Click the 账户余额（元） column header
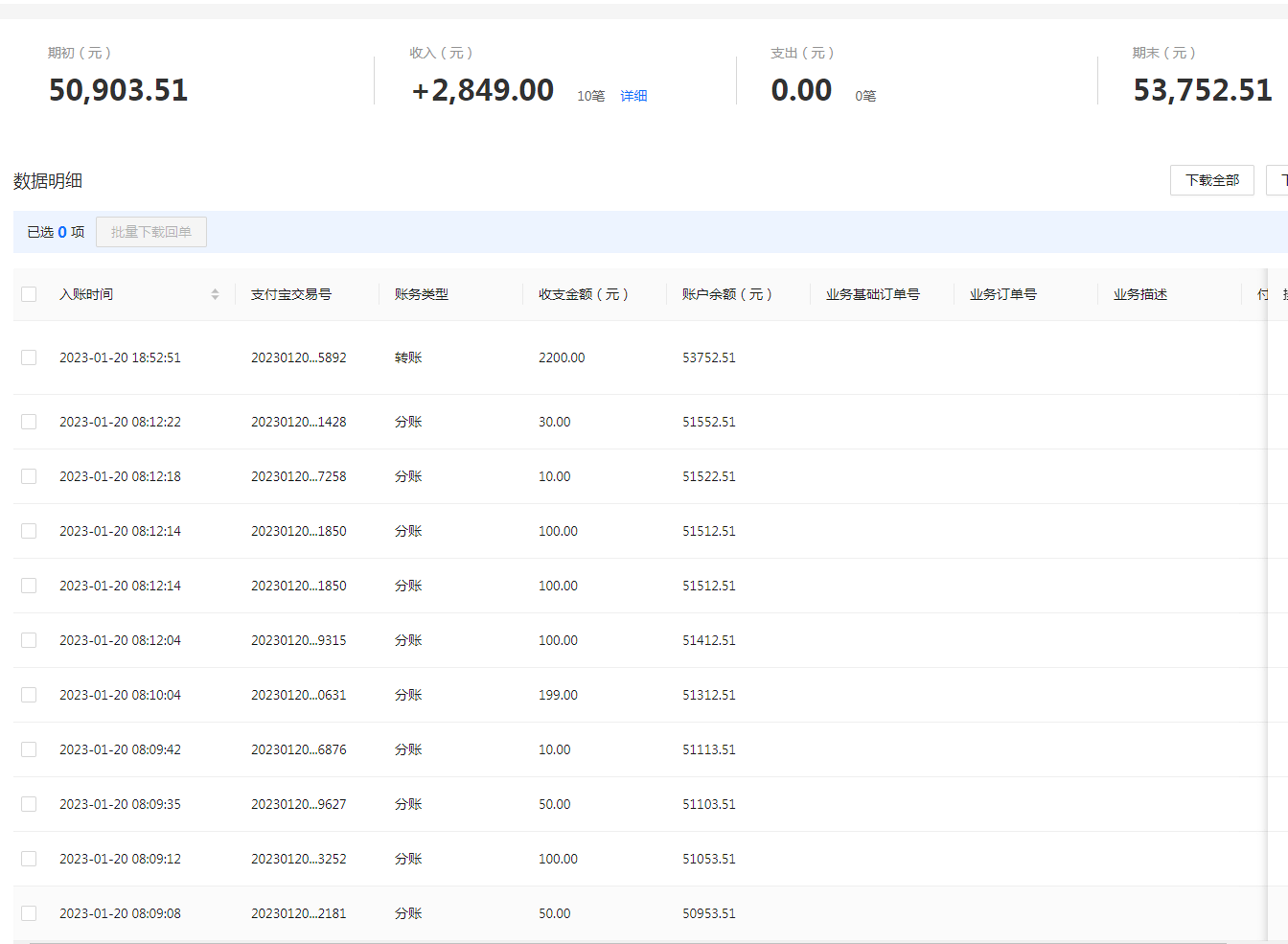This screenshot has width=1288, height=944. point(727,294)
